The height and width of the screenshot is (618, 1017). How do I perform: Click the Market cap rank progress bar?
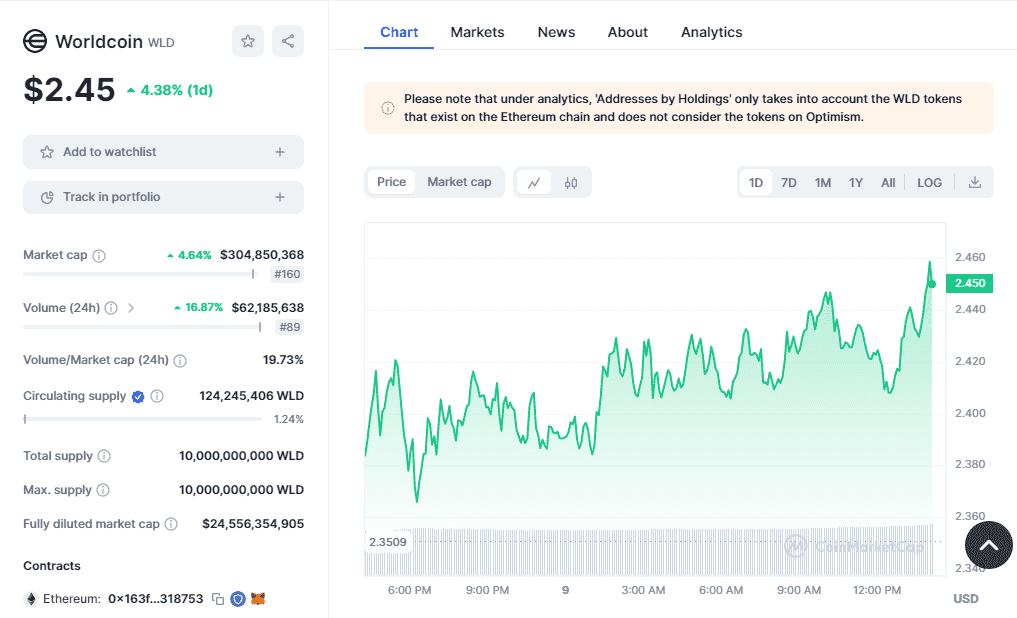pyautogui.click(x=140, y=274)
